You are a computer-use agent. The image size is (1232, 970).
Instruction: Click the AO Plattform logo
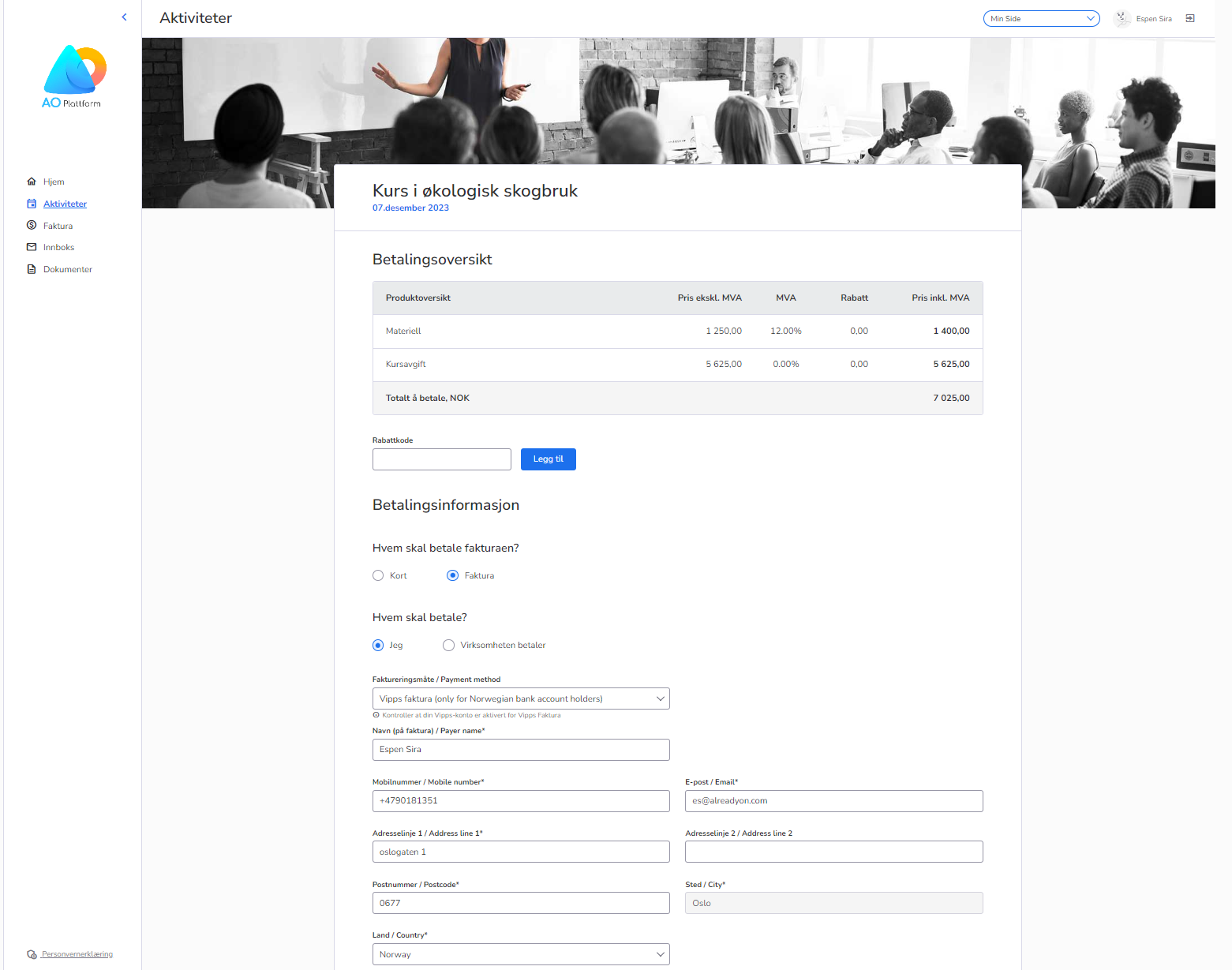click(73, 77)
